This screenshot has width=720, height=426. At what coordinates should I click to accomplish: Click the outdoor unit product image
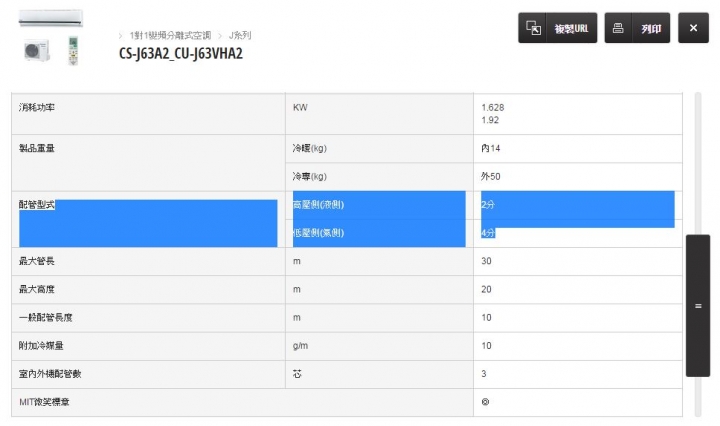point(37,50)
